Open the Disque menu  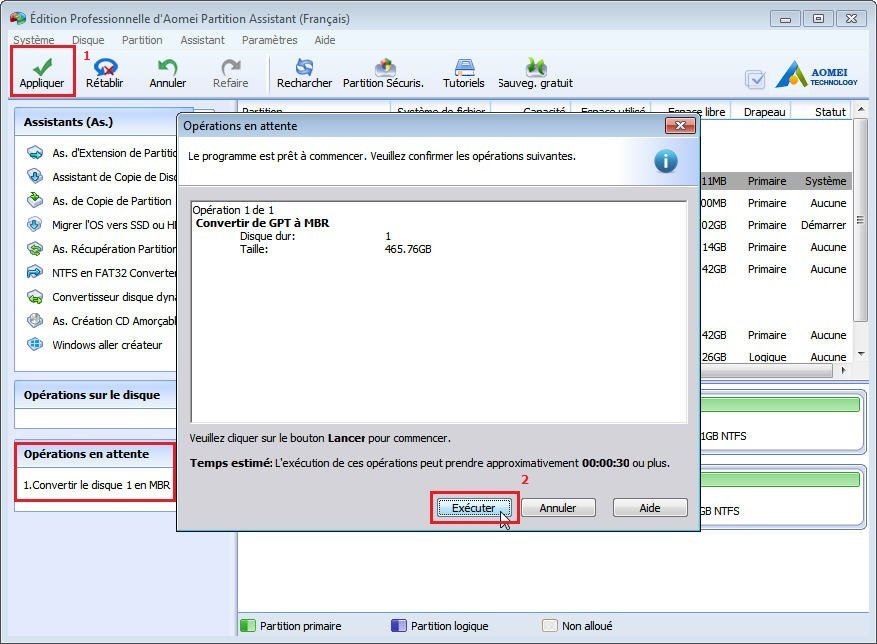click(x=88, y=40)
